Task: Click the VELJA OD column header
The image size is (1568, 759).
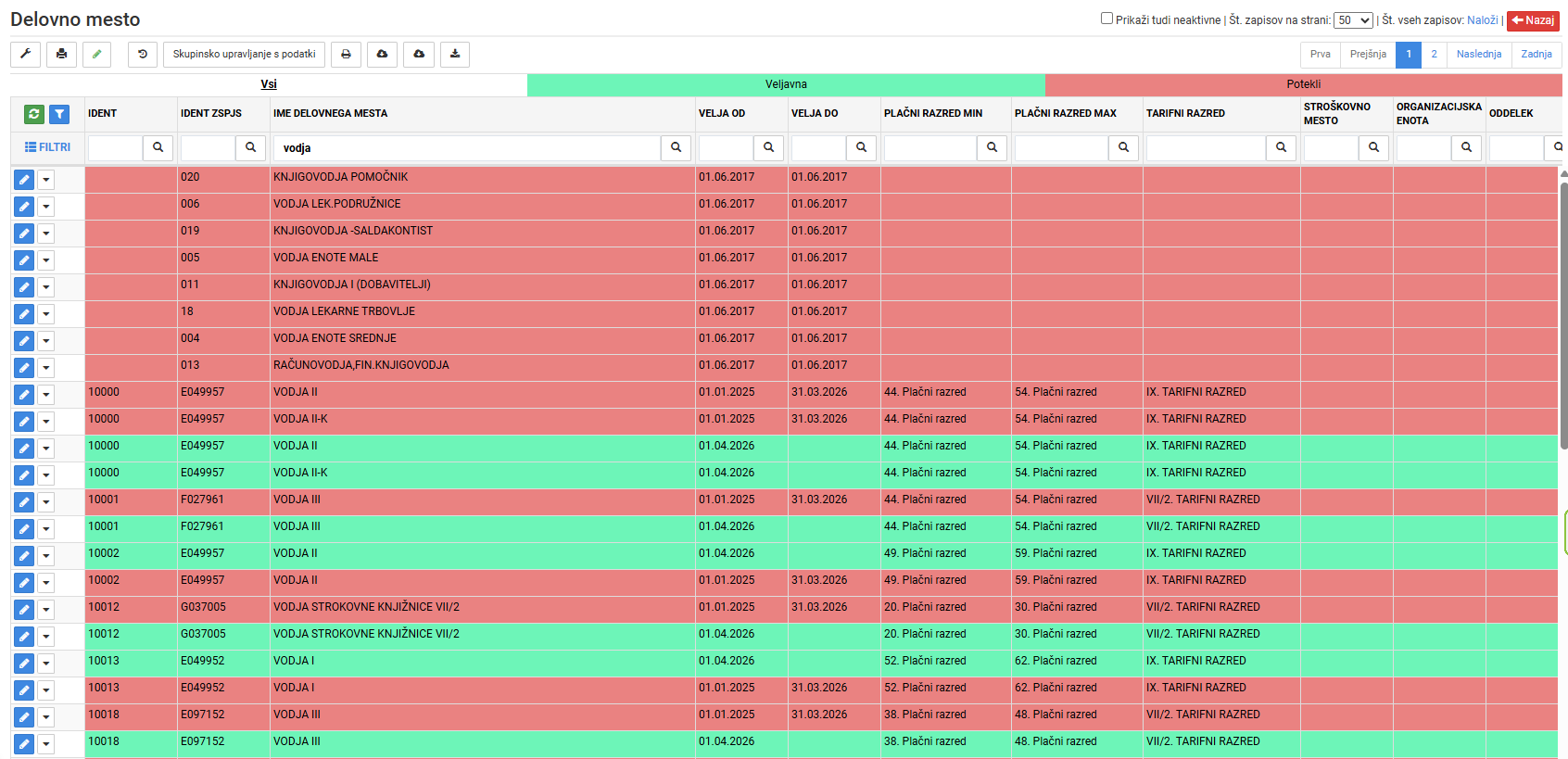Action: click(722, 113)
